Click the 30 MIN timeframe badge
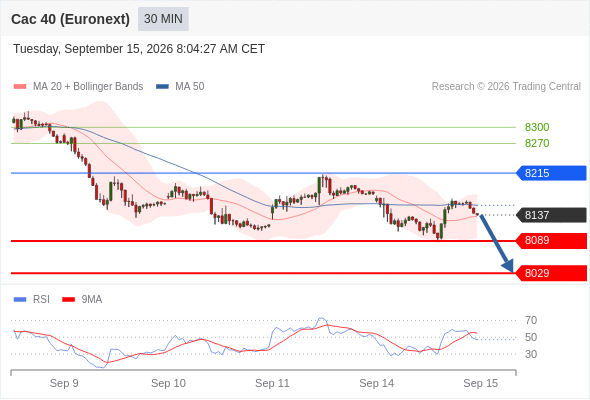The width and height of the screenshot is (590, 400). click(163, 19)
